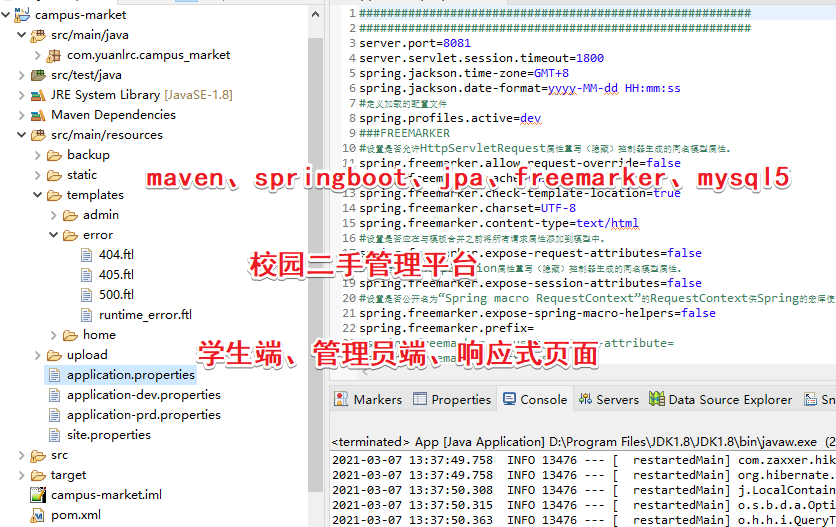The height and width of the screenshot is (527, 836).
Task: Click the campus-market.iml file icon
Action: [x=38, y=495]
